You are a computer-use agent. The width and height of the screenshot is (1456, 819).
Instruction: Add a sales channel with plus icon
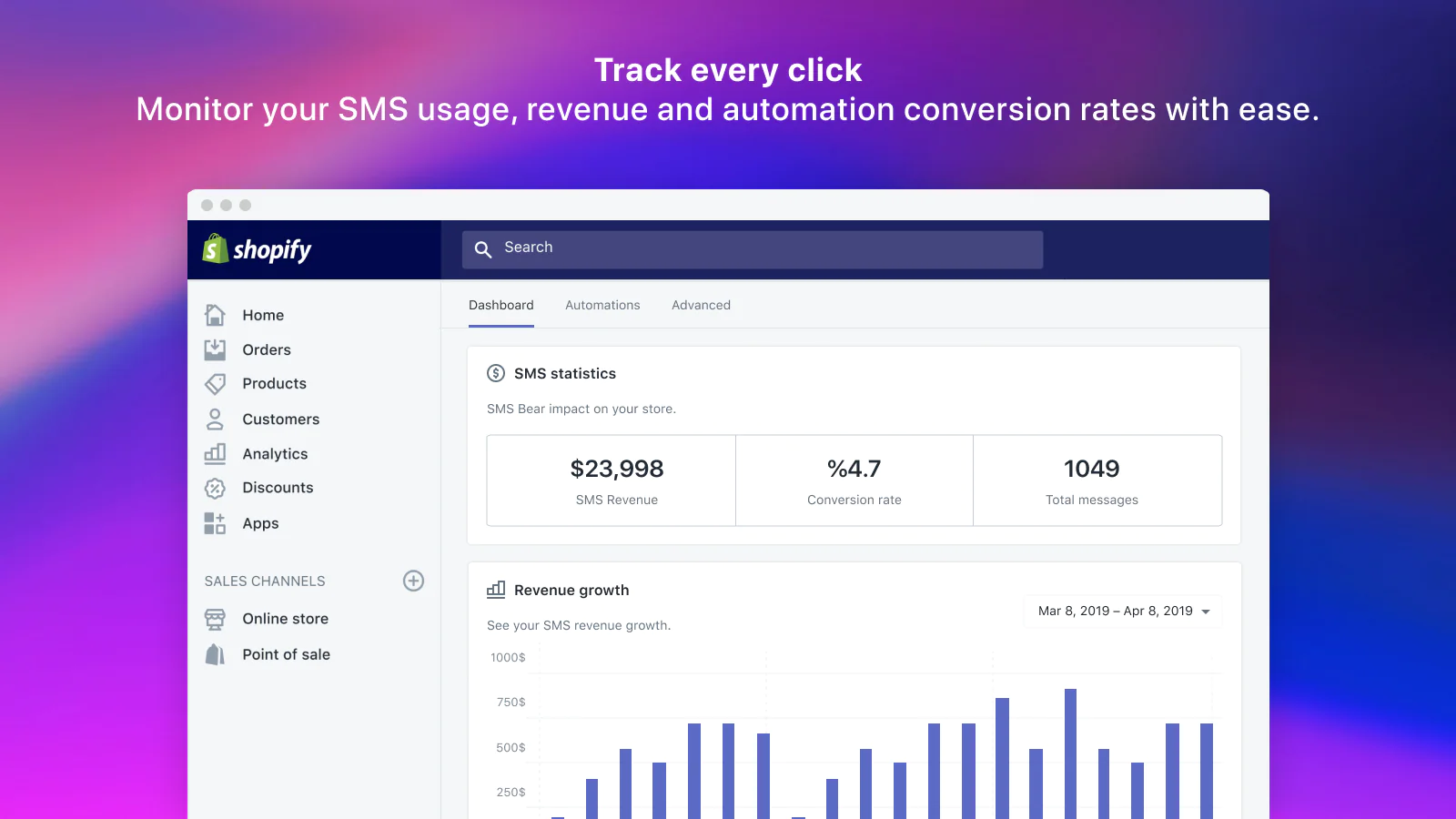tap(413, 581)
